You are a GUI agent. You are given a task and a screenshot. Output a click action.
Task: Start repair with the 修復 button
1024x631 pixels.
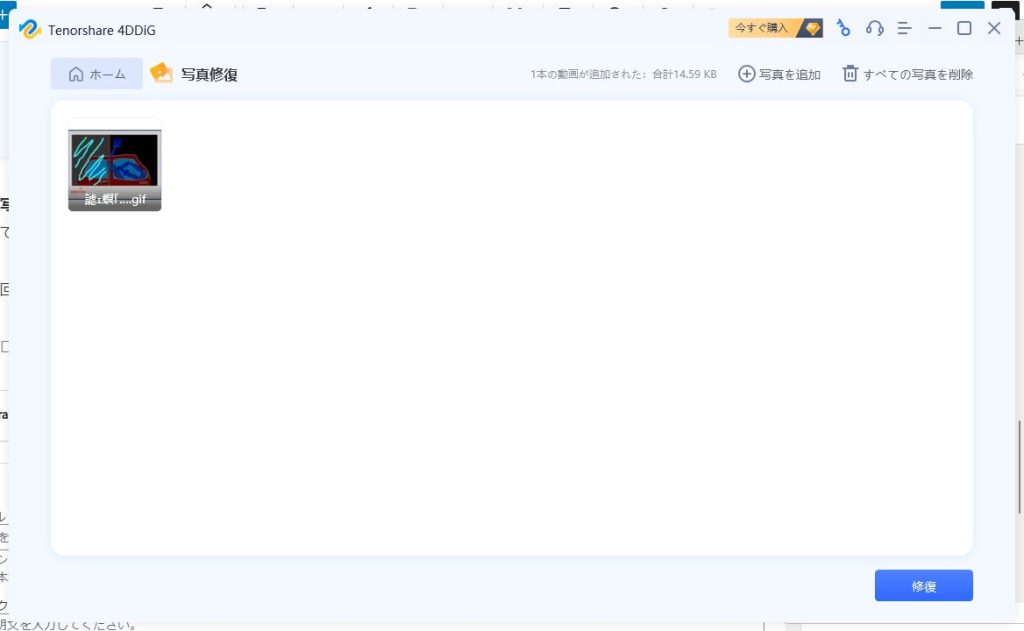923,586
